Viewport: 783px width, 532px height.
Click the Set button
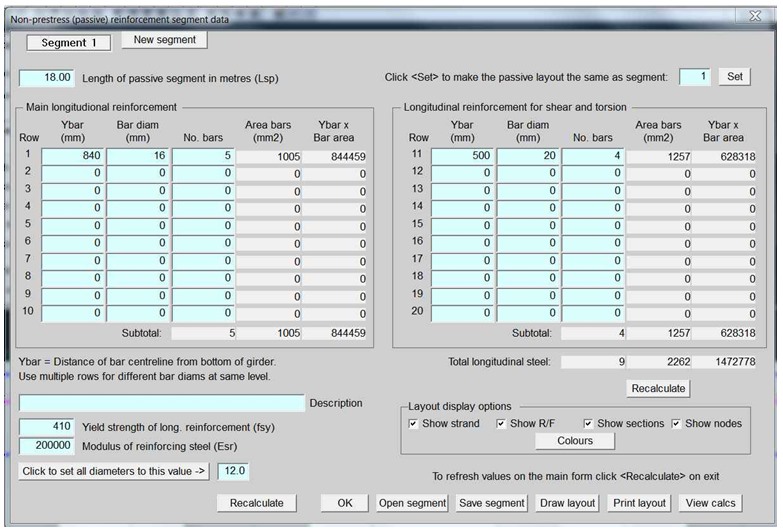pyautogui.click(x=734, y=77)
